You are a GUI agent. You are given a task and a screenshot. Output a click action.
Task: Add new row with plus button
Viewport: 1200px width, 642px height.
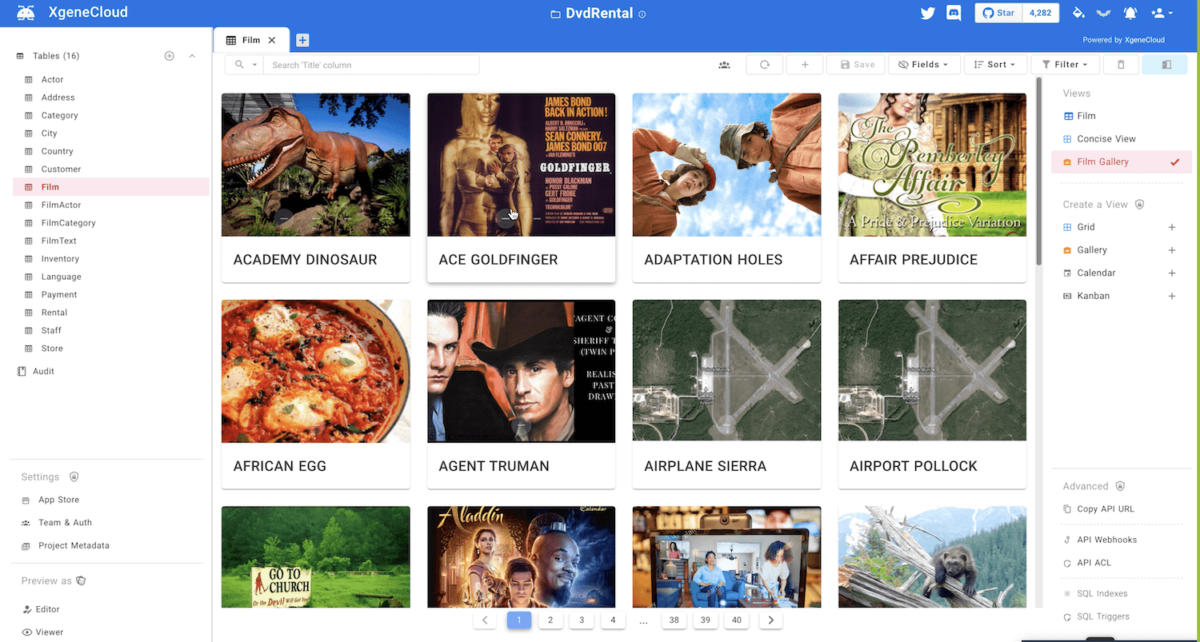(x=804, y=65)
